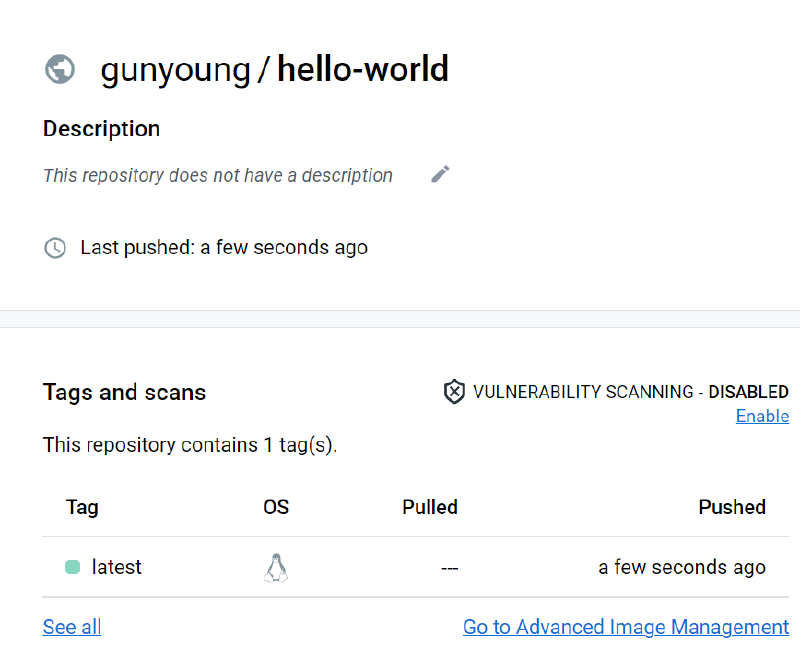Click the Tags and scans heading
800x647 pixels.
pos(124,392)
